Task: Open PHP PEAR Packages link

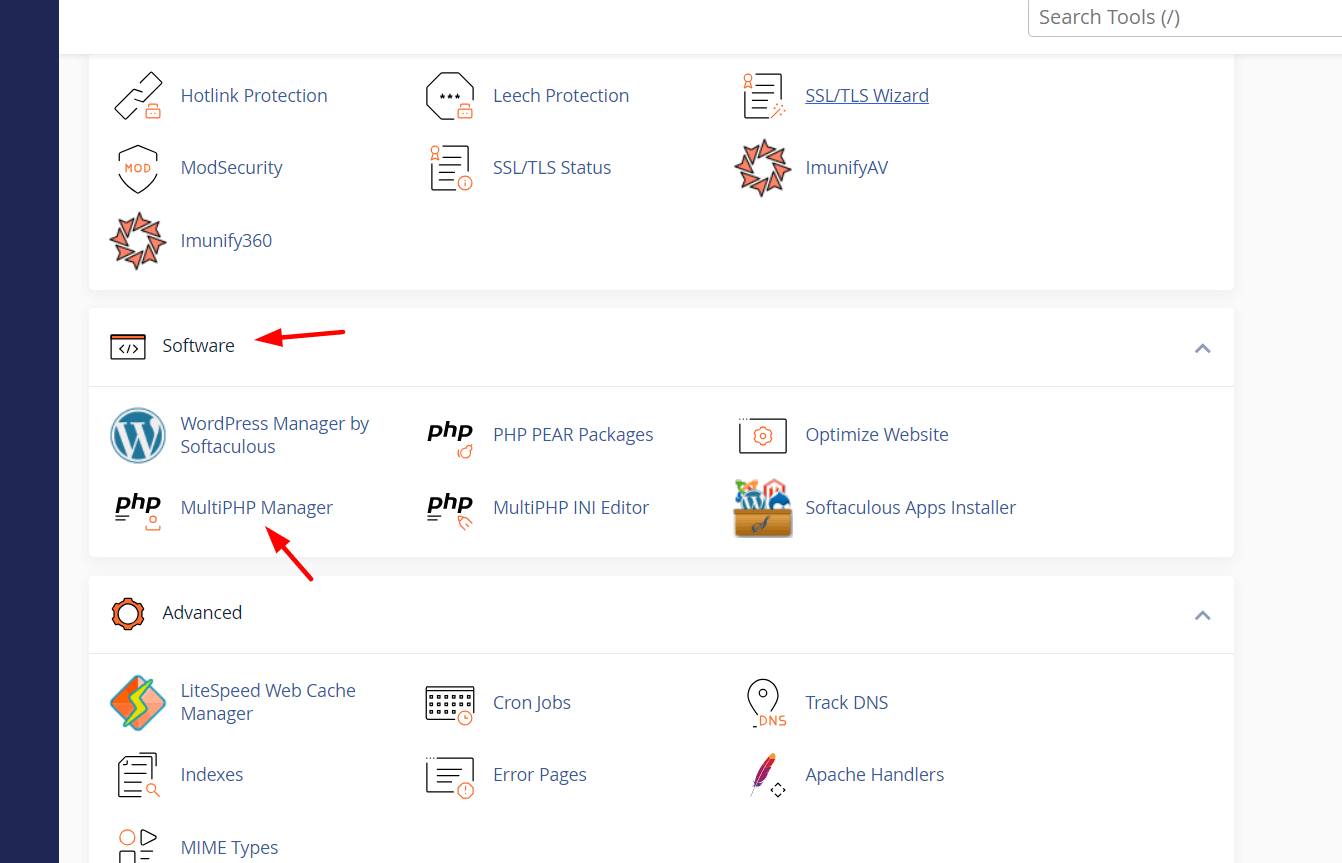Action: (x=573, y=435)
